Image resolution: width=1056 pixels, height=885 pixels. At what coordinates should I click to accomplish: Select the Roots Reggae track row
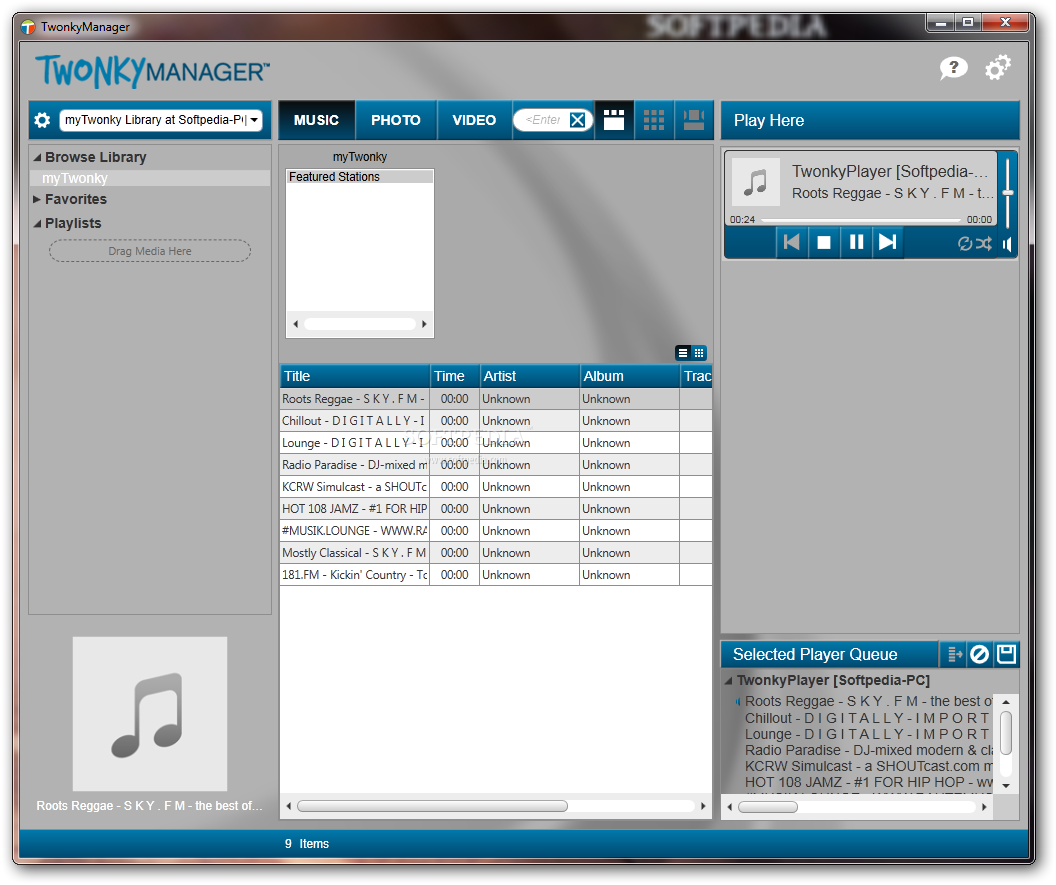[x=496, y=399]
